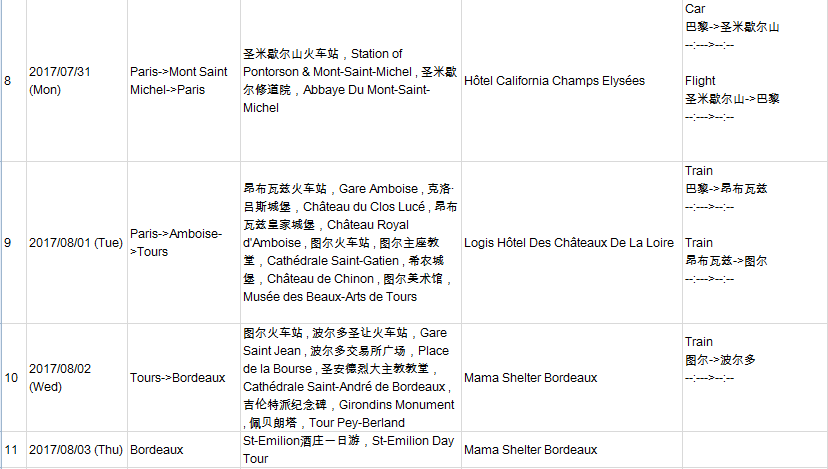Screen dimensions: 828x469
Task: Click the row number 8 cell
Action: click(9, 80)
